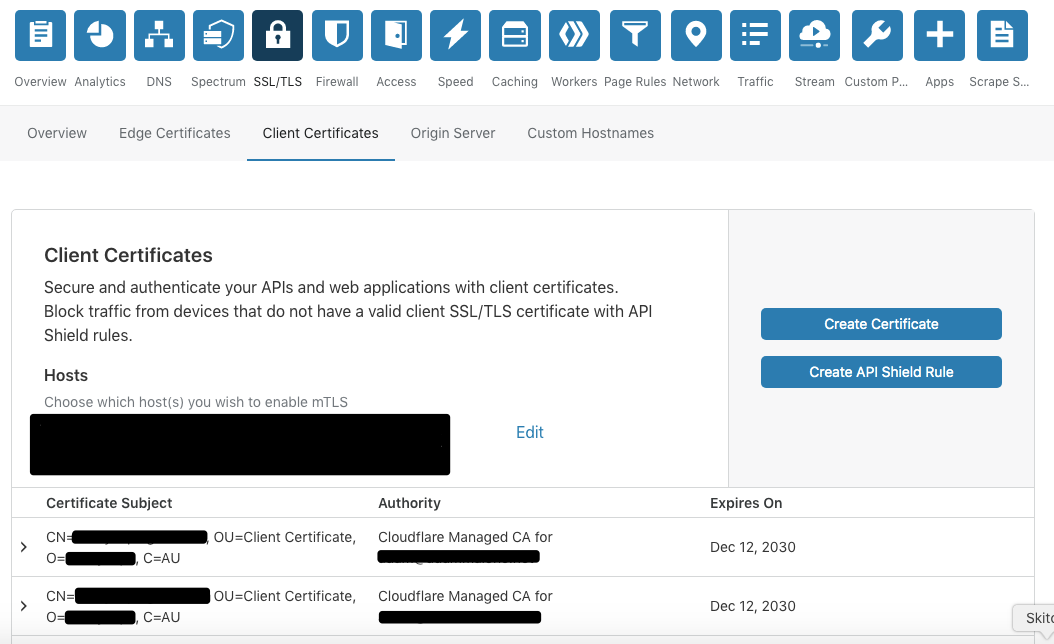Select the Spectrum icon

(217, 34)
